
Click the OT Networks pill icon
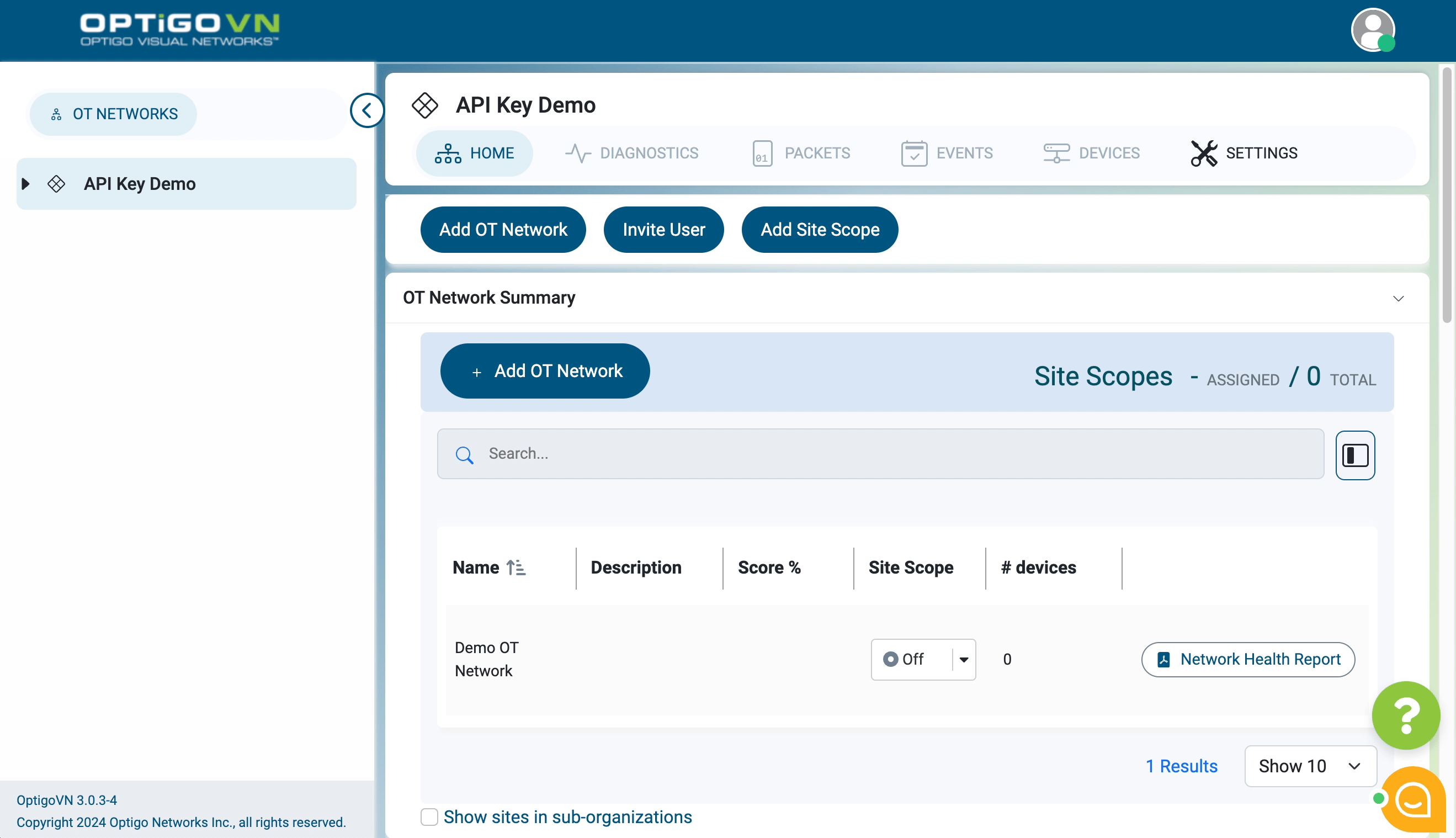coord(56,114)
